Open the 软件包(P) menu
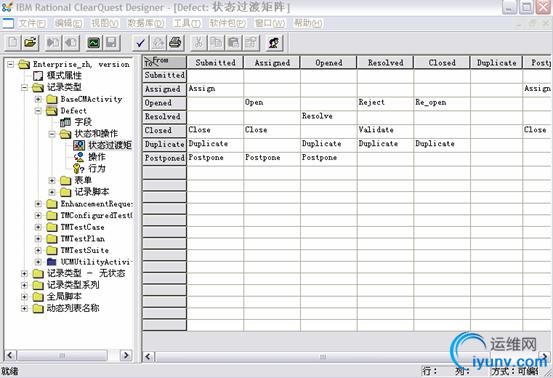The height and width of the screenshot is (378, 553). [x=227, y=23]
